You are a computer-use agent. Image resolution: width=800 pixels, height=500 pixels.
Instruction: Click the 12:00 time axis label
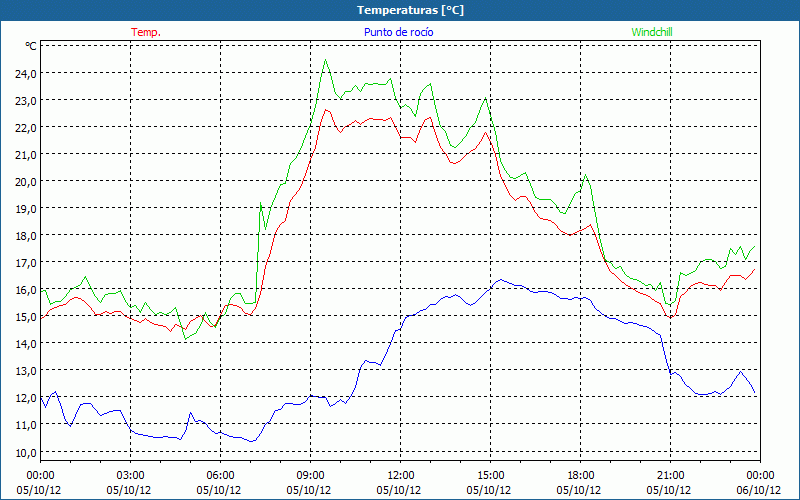pyautogui.click(x=401, y=476)
